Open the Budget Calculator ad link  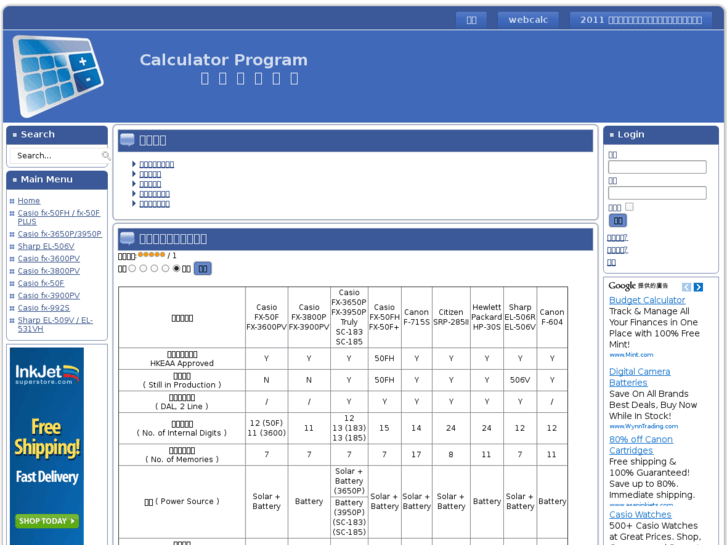647,300
